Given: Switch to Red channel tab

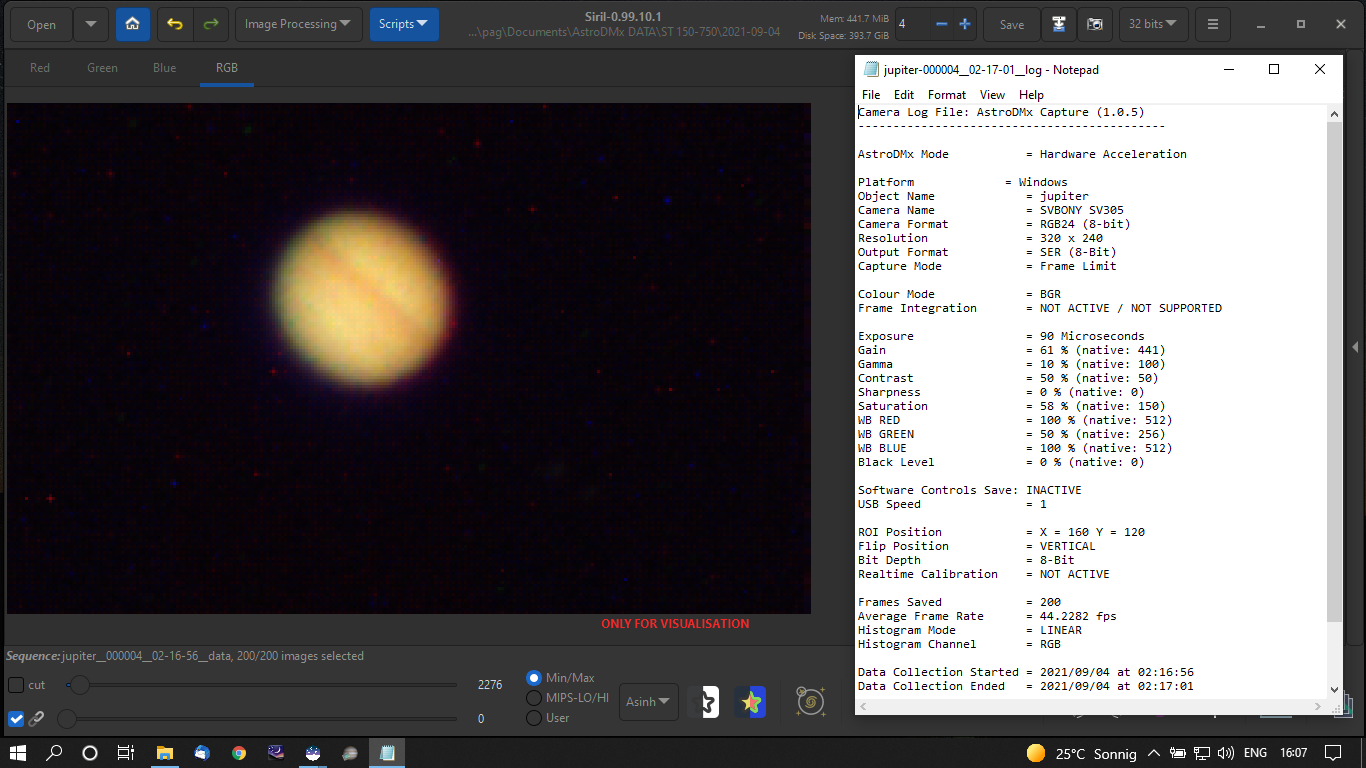Looking at the screenshot, I should tap(40, 68).
